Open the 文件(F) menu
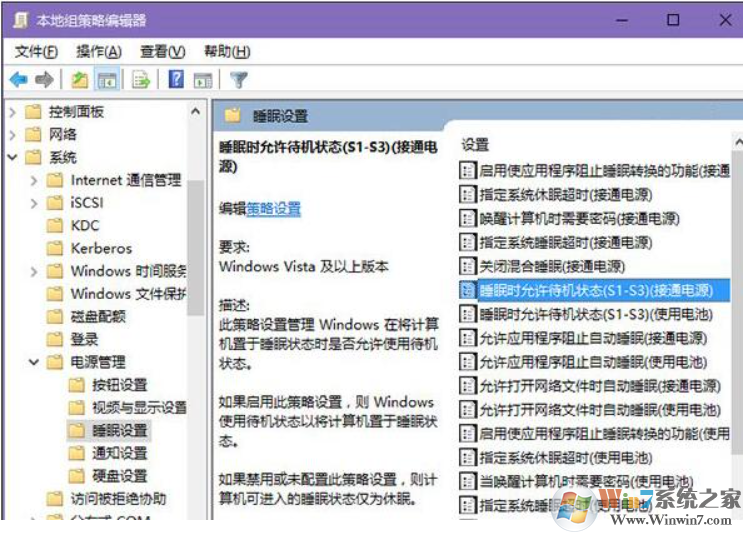 point(36,52)
